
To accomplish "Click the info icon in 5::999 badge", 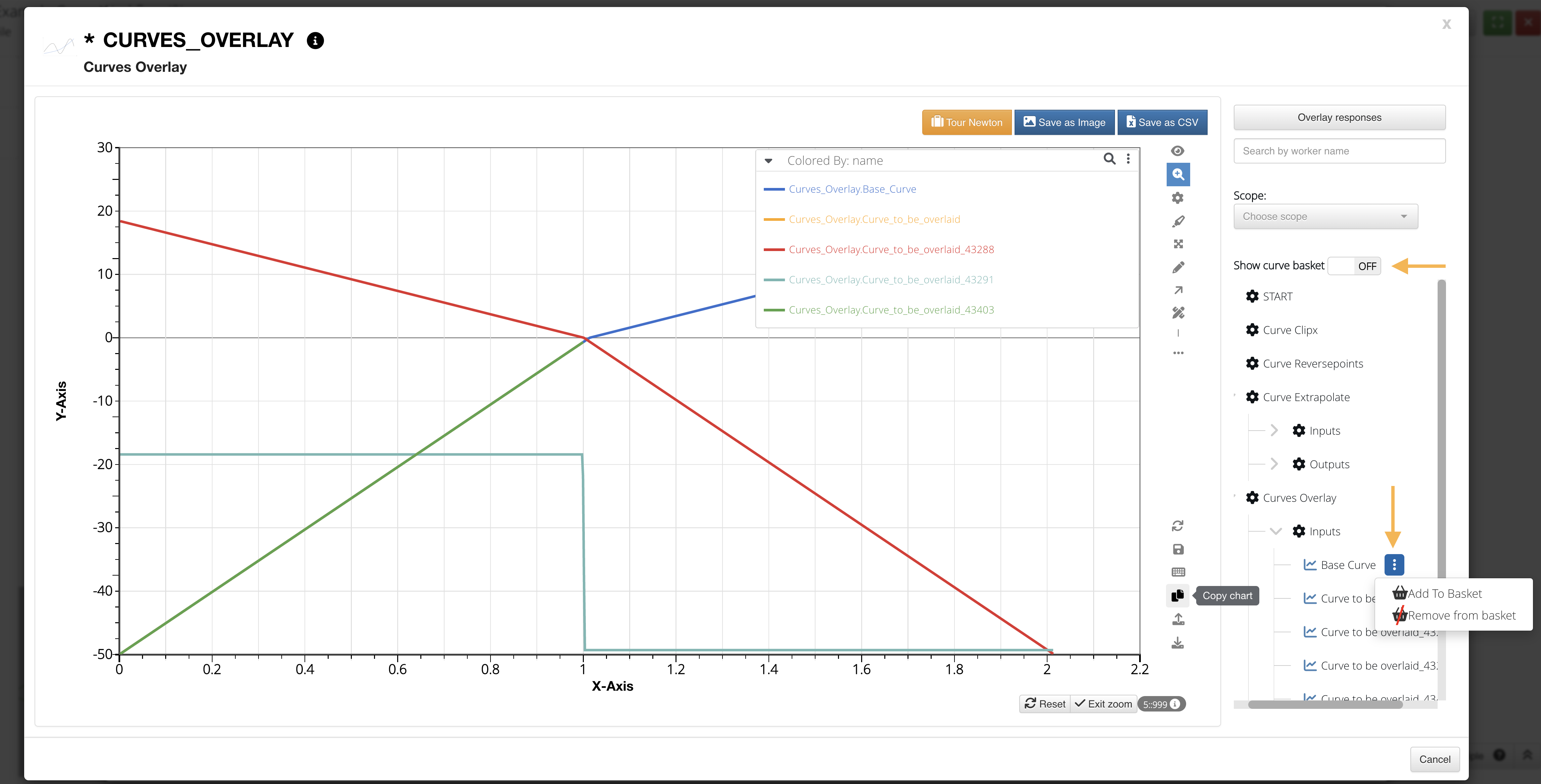I will tap(1174, 704).
